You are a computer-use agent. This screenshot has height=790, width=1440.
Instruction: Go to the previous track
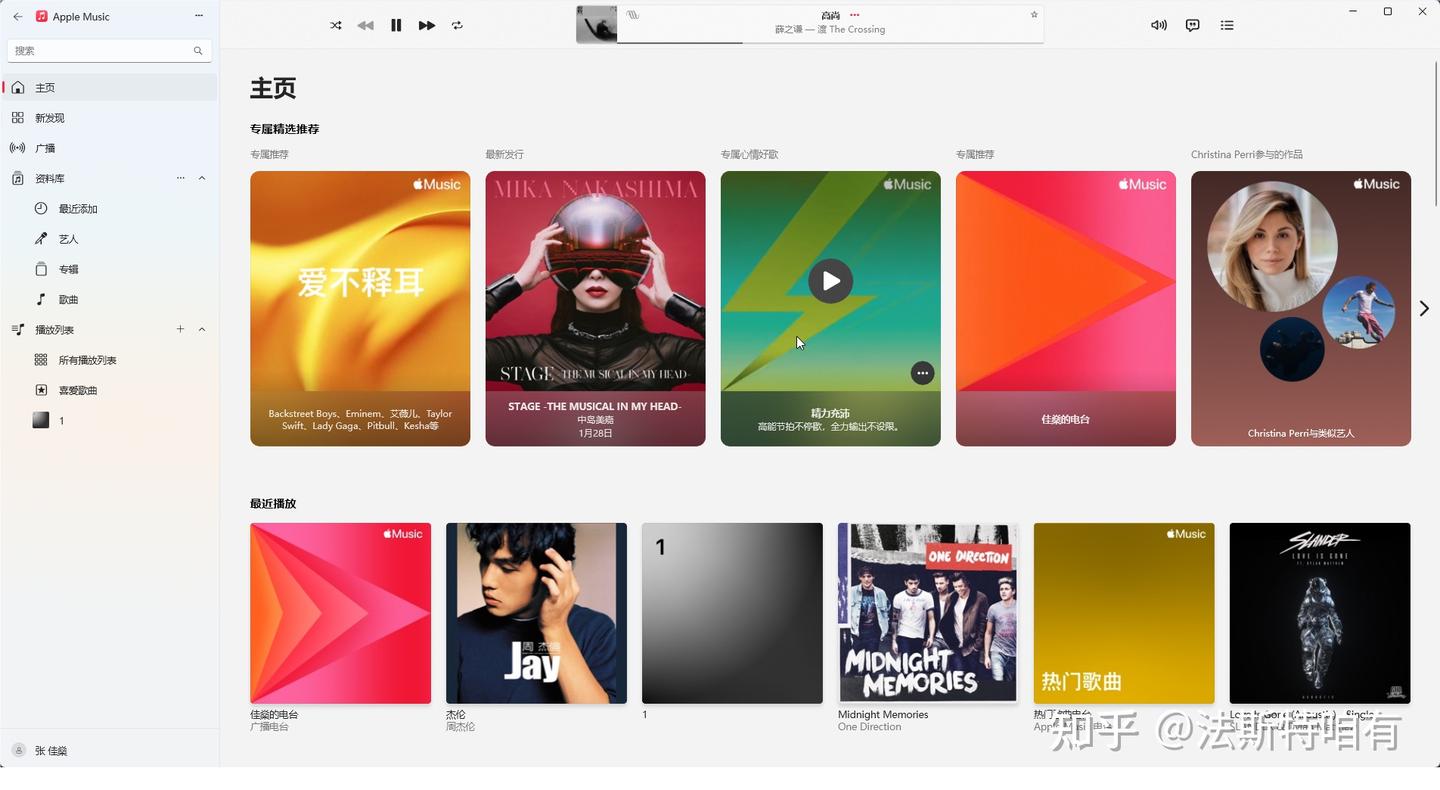tap(366, 25)
